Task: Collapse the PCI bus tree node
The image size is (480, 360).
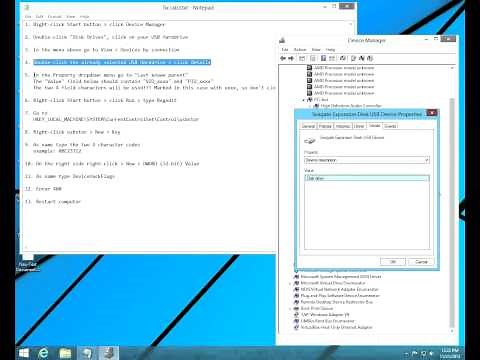Action: 304,100
